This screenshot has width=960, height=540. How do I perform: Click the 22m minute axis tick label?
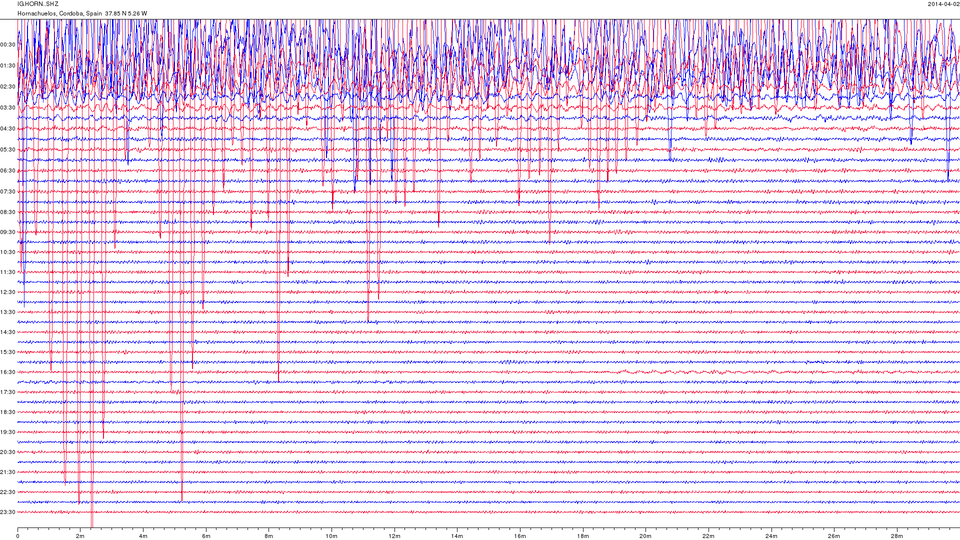(708, 536)
